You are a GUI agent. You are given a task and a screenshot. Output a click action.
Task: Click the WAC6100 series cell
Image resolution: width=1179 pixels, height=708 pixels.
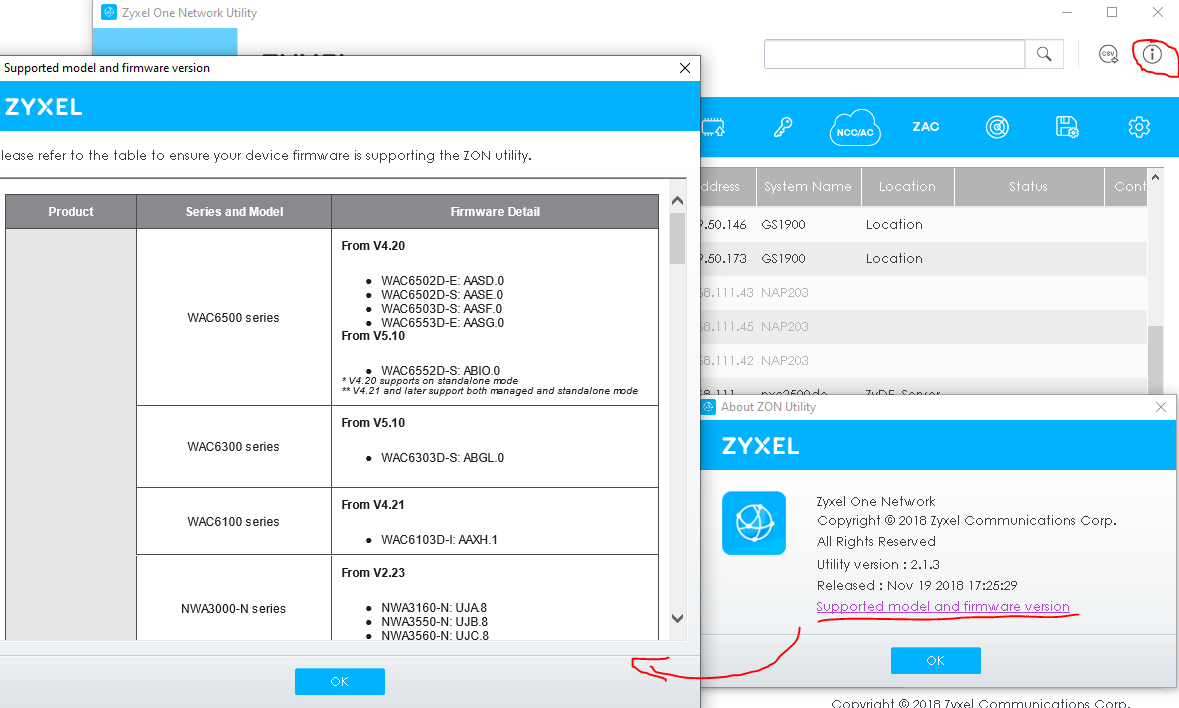[234, 522]
